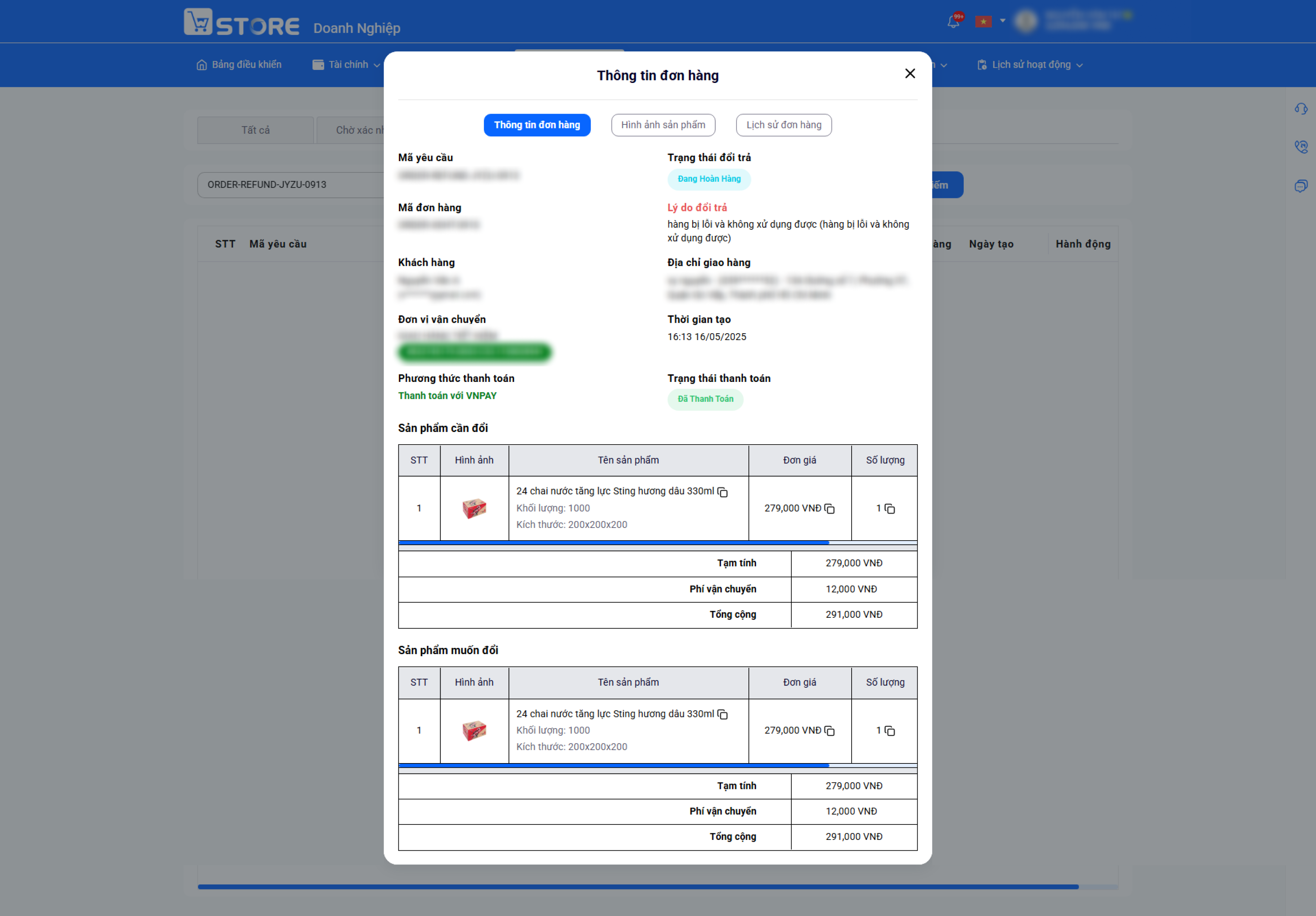The height and width of the screenshot is (916, 1316).
Task: Expand Lịch sử hoạt động menu
Action: click(1030, 65)
